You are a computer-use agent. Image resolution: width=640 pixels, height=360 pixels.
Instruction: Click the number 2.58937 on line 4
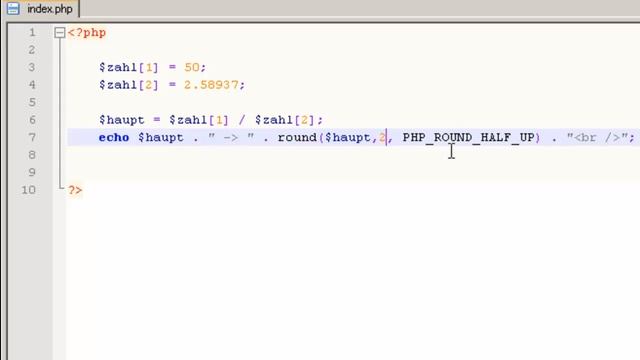(211, 85)
